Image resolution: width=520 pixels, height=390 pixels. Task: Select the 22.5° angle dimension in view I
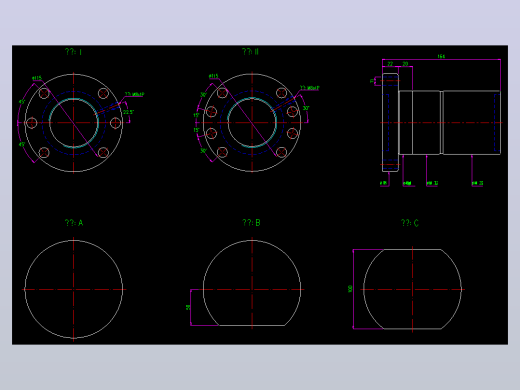128,112
